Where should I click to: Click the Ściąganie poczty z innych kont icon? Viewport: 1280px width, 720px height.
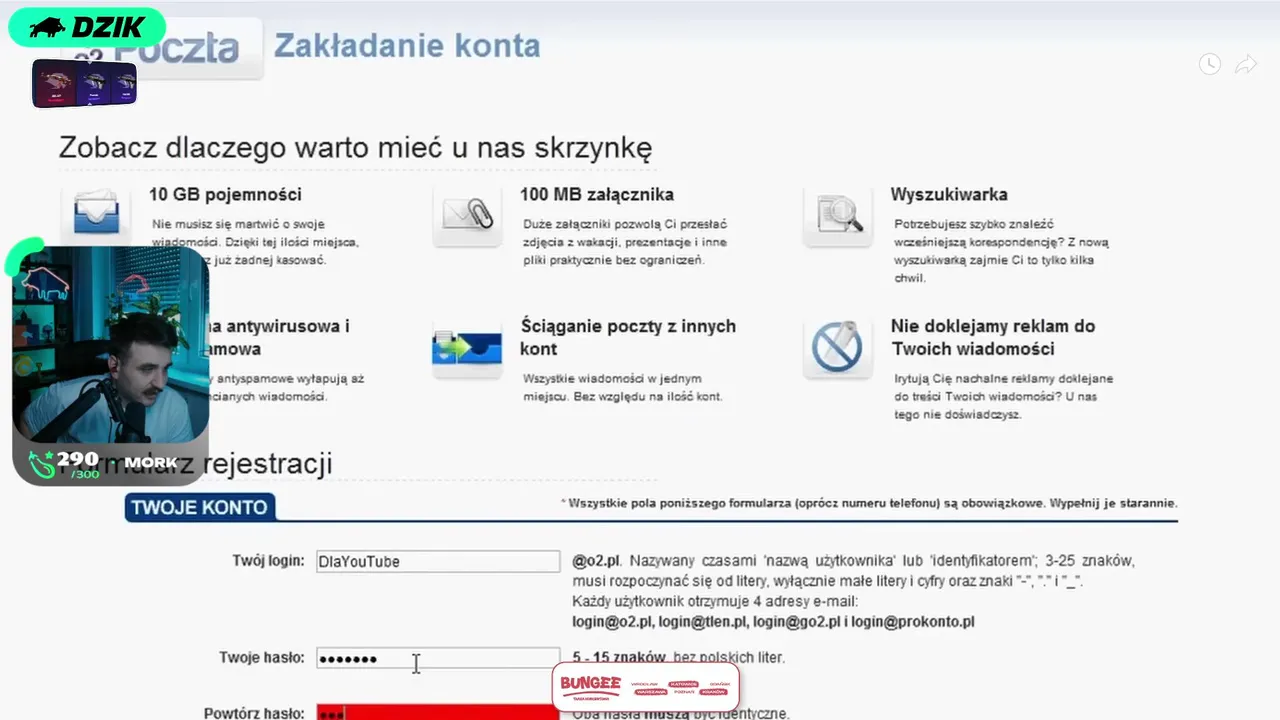[467, 348]
